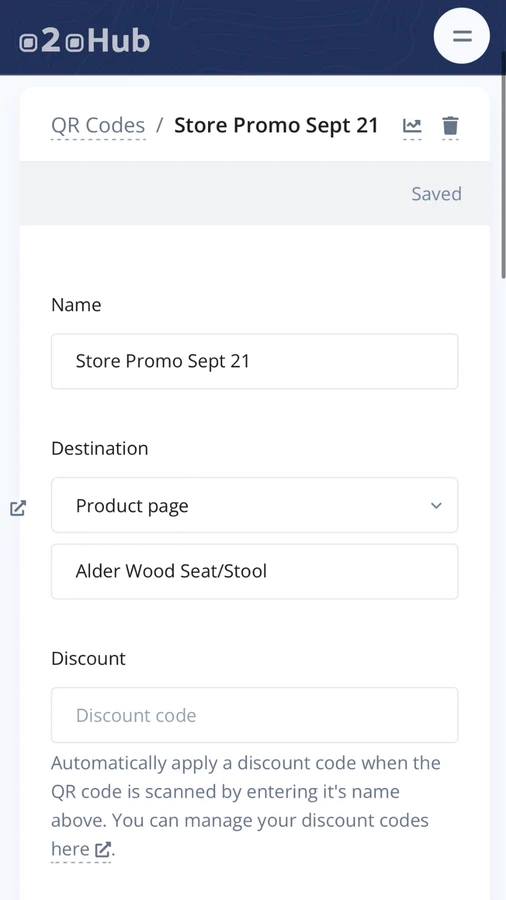The width and height of the screenshot is (506, 900).
Task: Click the chevron in Destination dropdown
Action: (437, 506)
